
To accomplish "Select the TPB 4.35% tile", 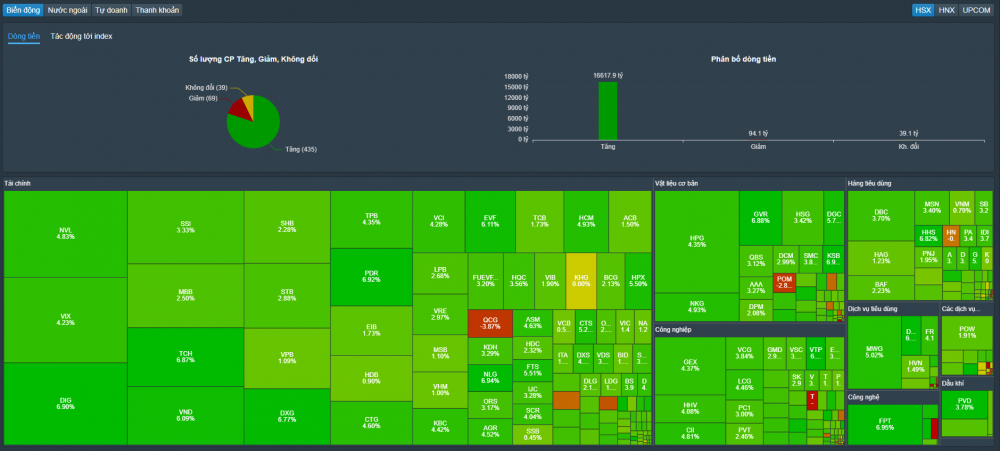I will (371, 219).
